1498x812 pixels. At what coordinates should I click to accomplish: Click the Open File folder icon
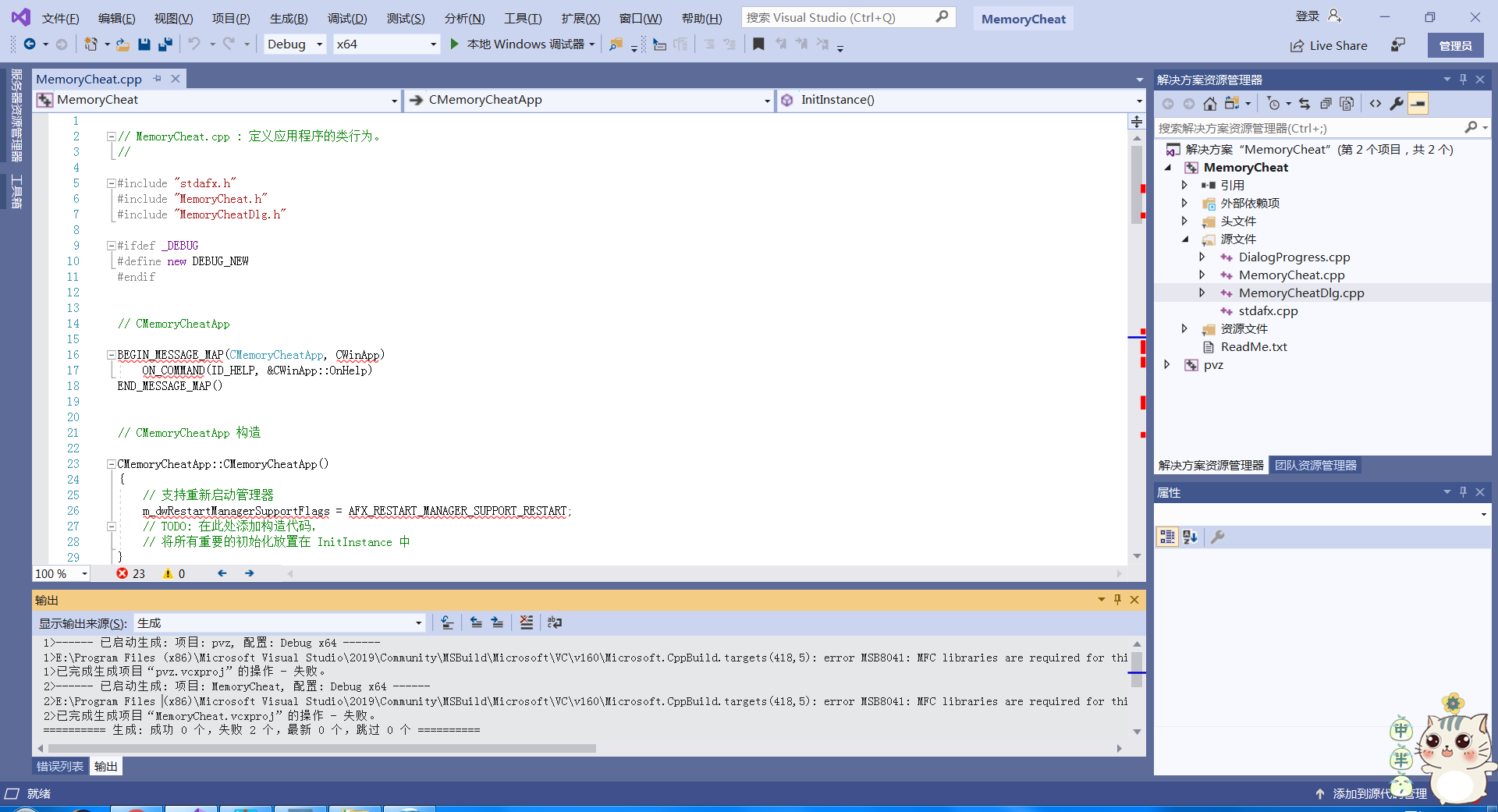tap(122, 44)
